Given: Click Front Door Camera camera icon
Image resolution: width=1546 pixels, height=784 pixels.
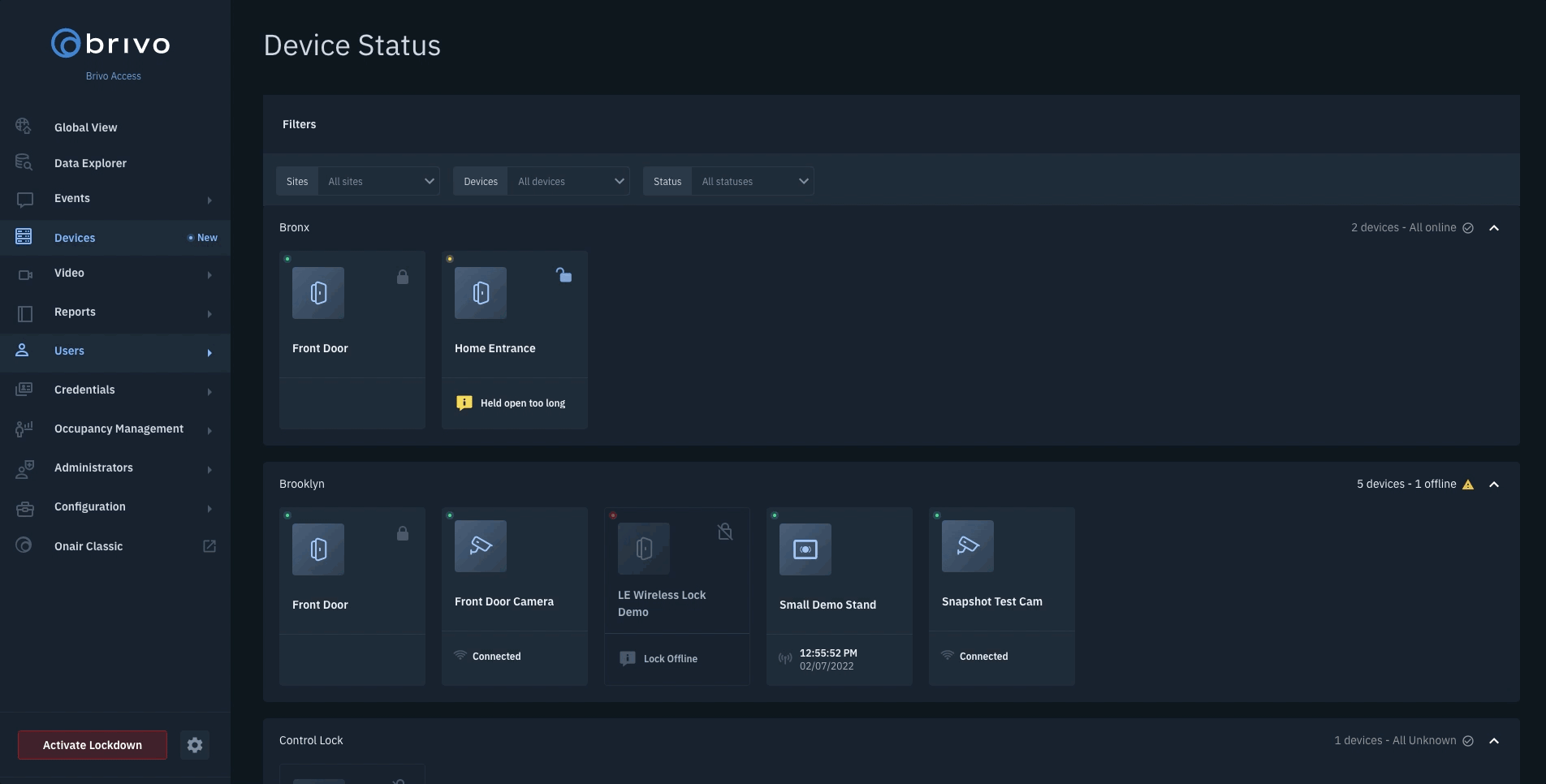Looking at the screenshot, I should click(481, 546).
